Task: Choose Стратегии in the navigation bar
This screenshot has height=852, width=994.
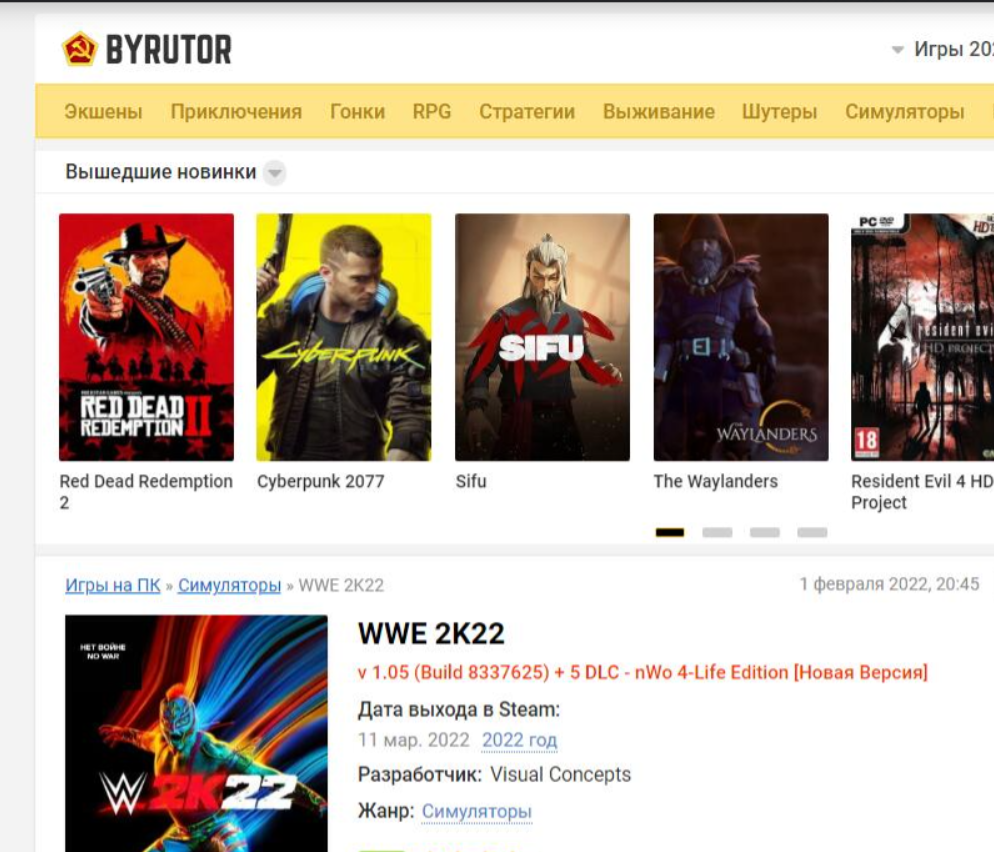Action: 527,111
